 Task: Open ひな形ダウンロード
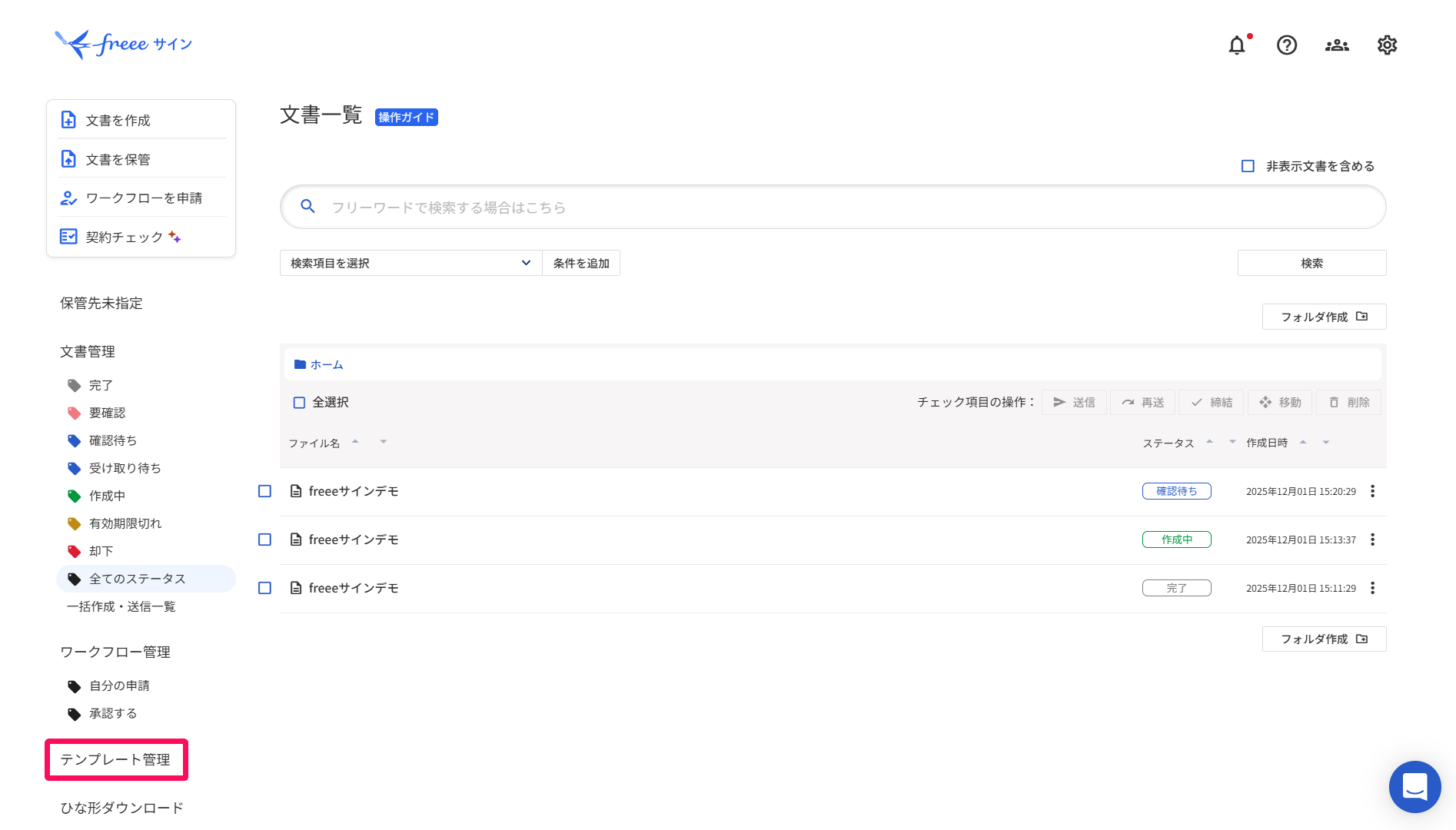click(121, 808)
